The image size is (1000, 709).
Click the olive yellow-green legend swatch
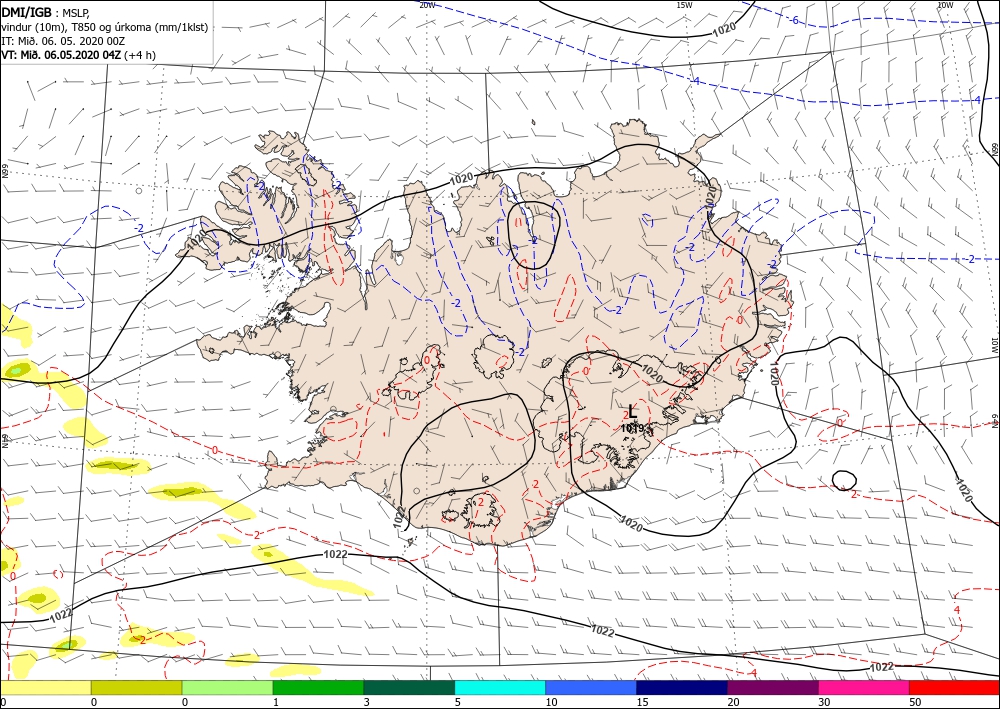click(x=136, y=687)
